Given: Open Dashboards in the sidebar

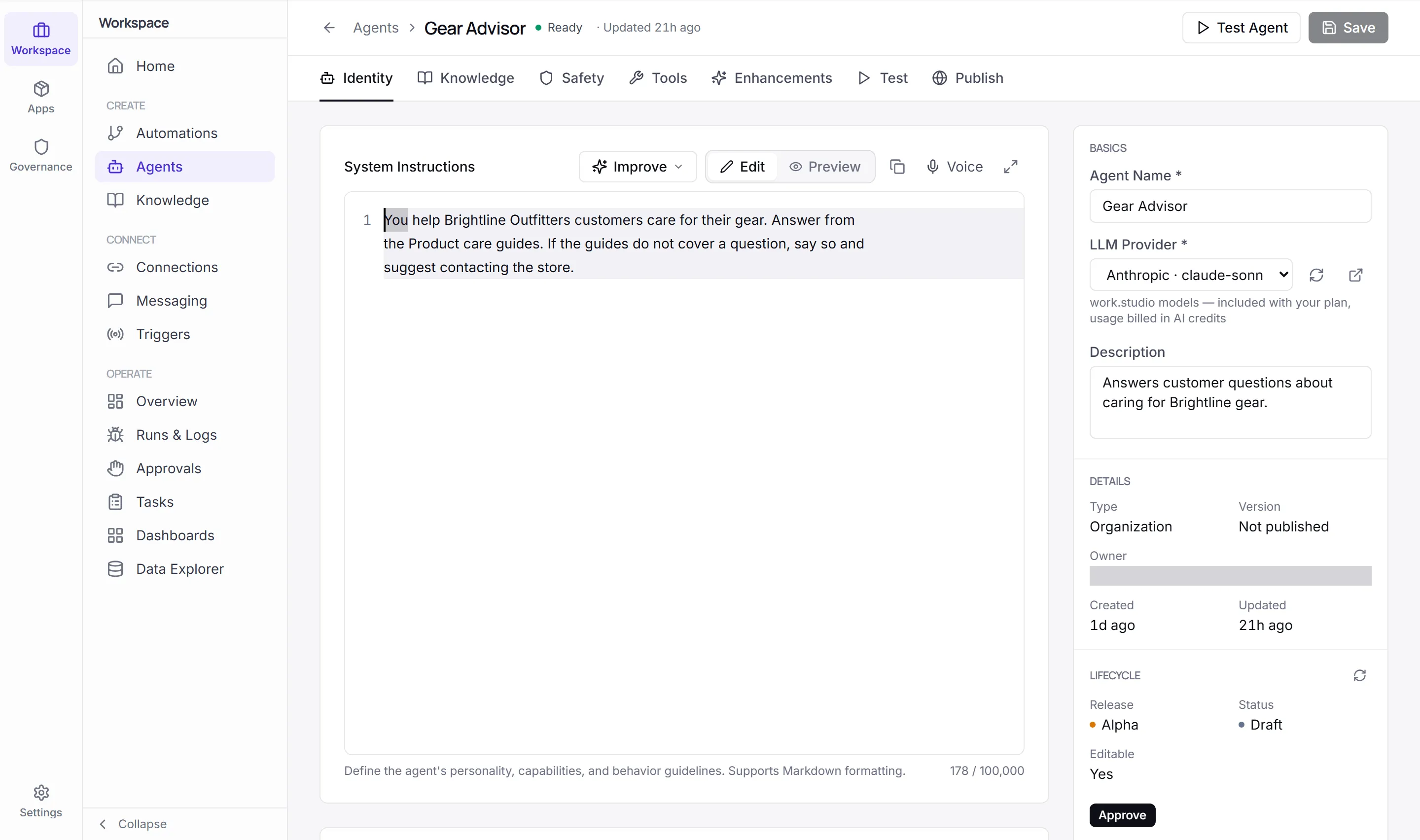Looking at the screenshot, I should tap(184, 535).
